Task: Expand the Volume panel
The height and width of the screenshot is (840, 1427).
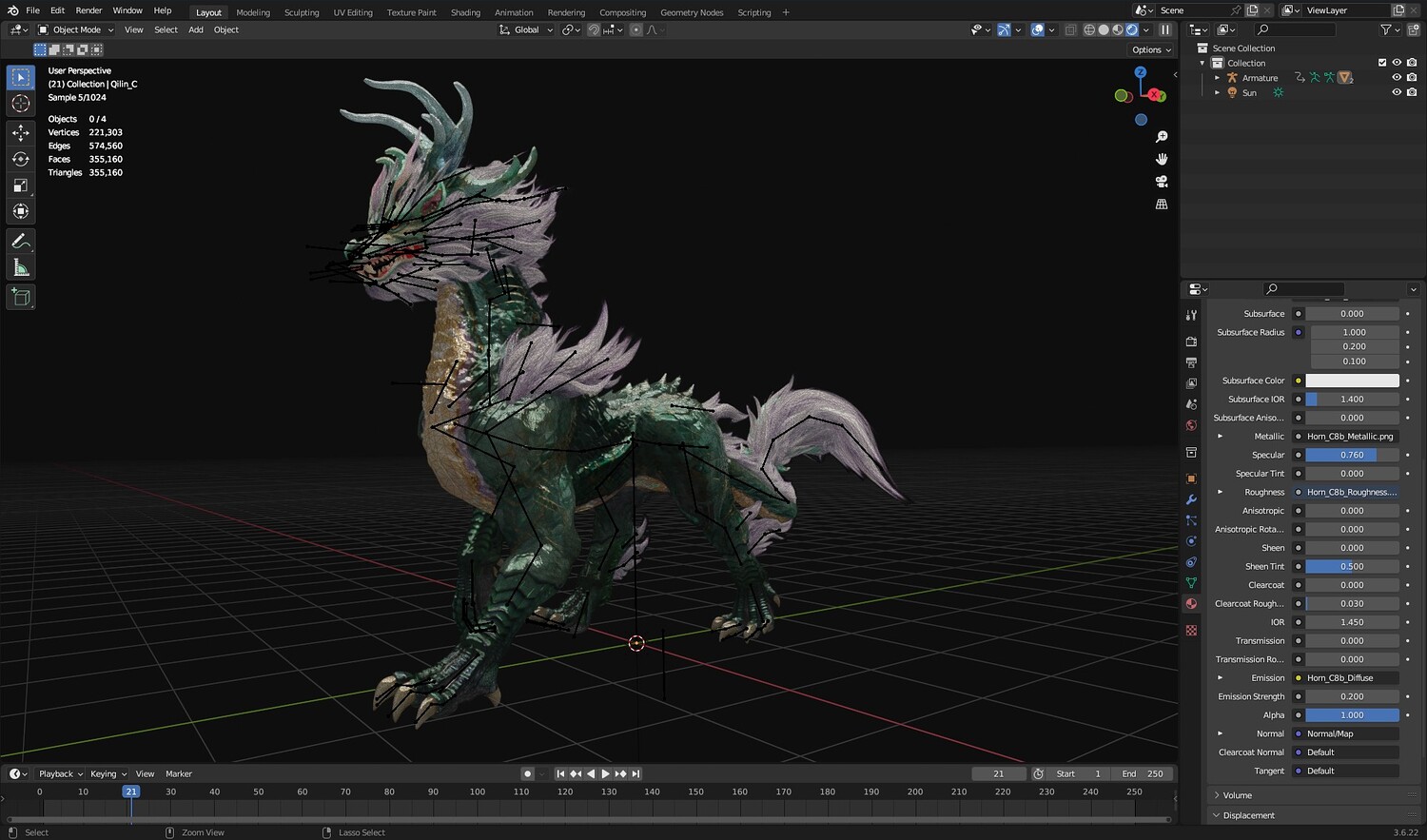Action: tap(1237, 795)
